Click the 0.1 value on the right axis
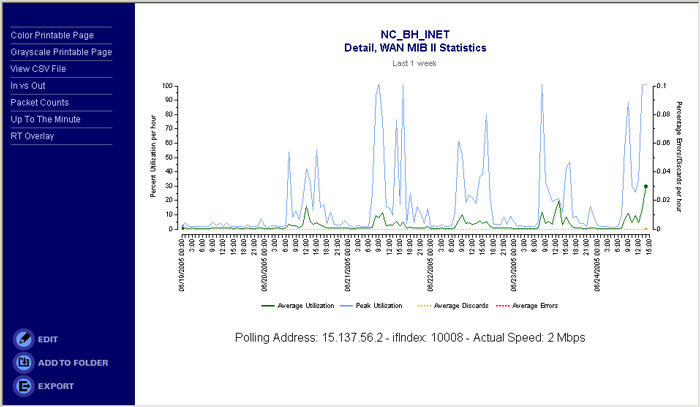The width and height of the screenshot is (700, 407). point(662,86)
